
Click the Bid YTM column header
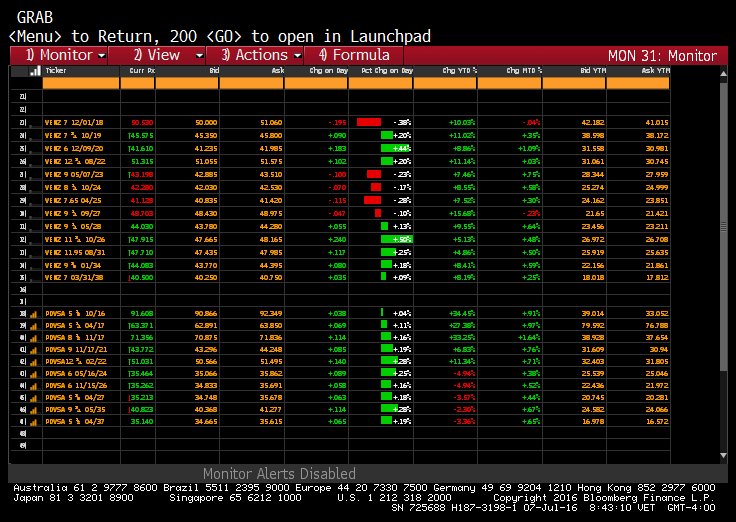click(x=593, y=70)
